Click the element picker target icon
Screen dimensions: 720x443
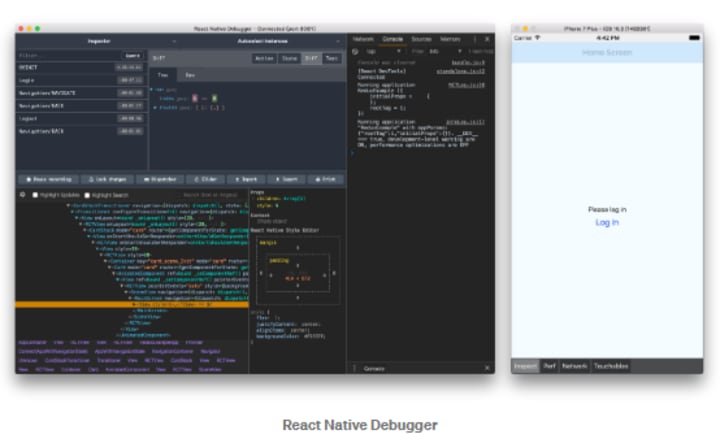click(22, 195)
